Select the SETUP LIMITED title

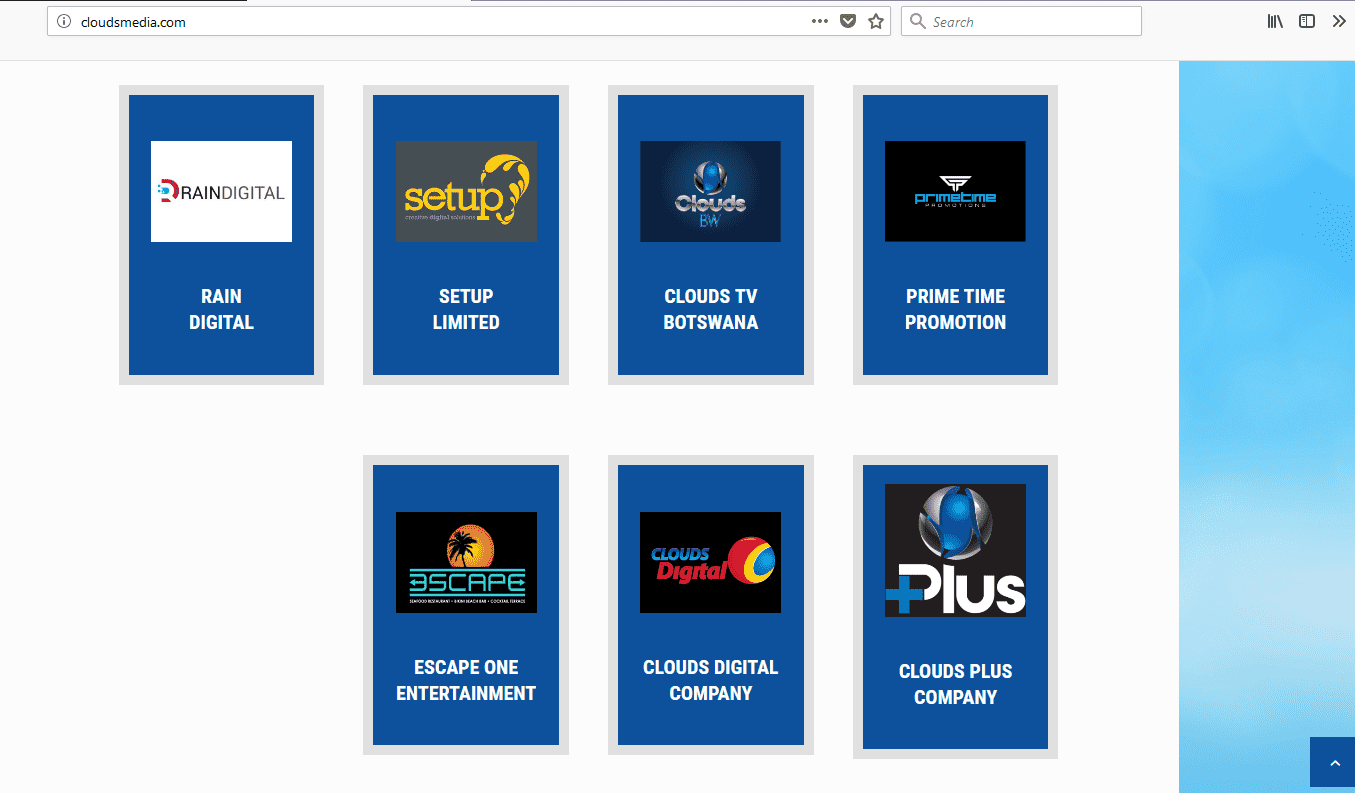[466, 309]
